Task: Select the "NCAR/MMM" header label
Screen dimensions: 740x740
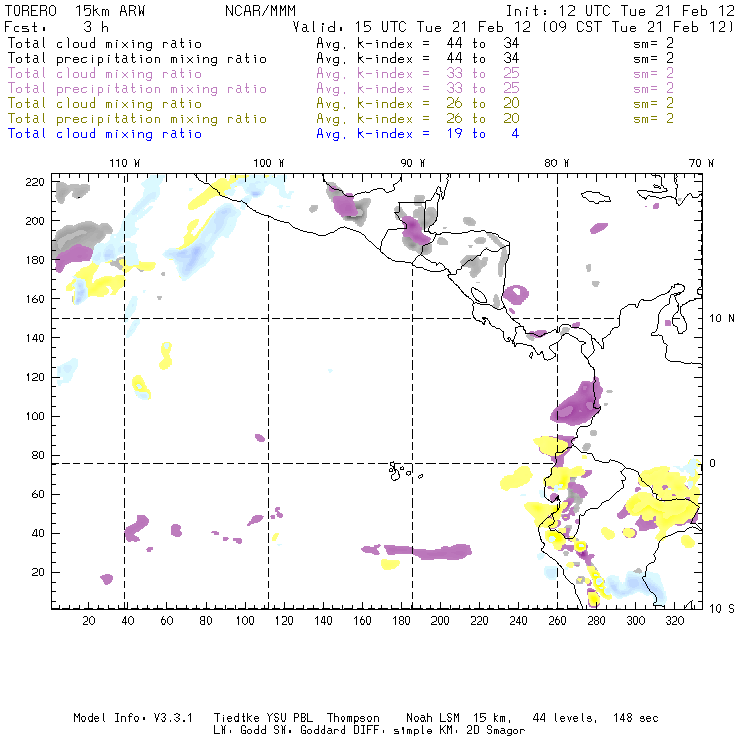Action: pyautogui.click(x=260, y=11)
